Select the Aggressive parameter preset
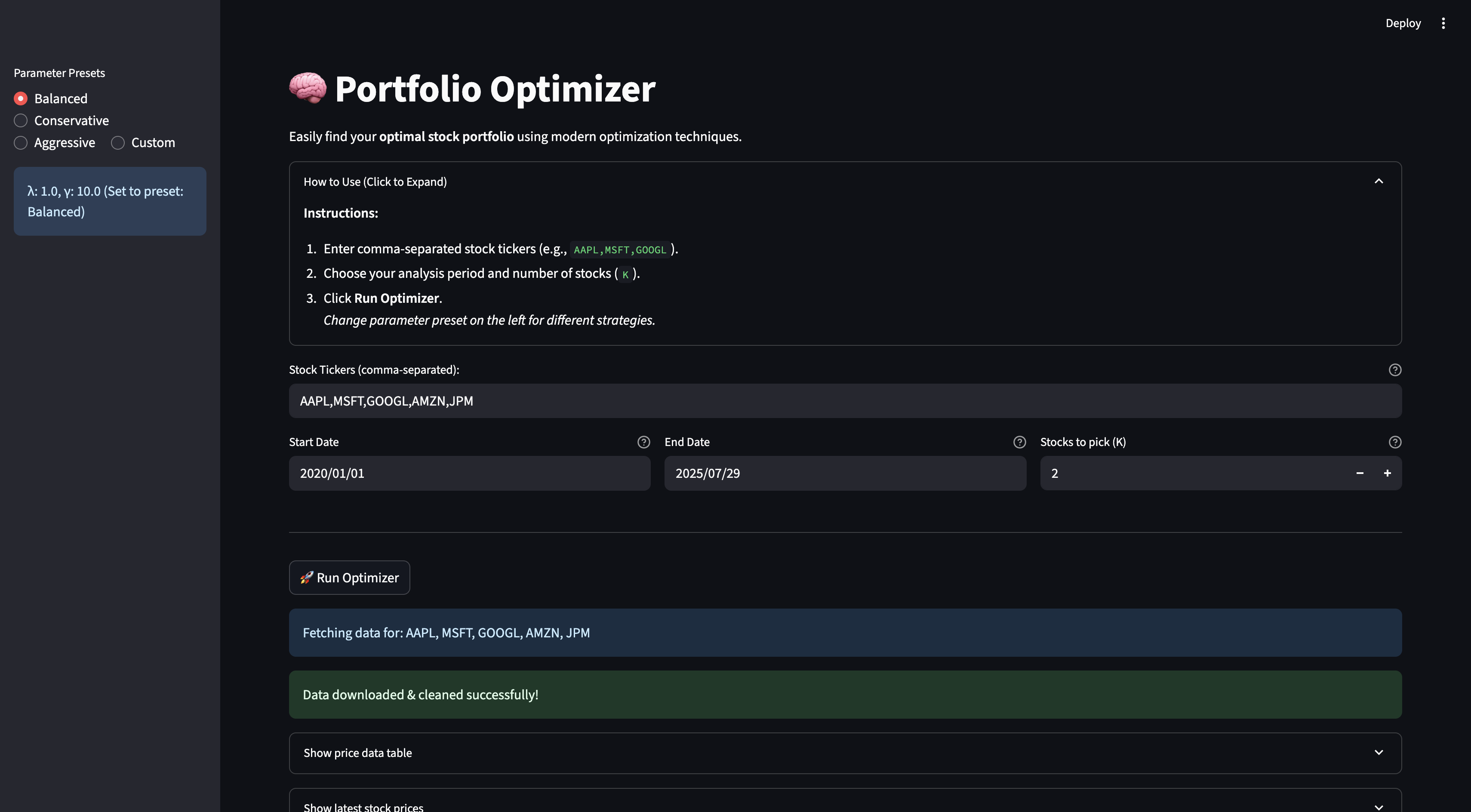1471x812 pixels. 21,143
